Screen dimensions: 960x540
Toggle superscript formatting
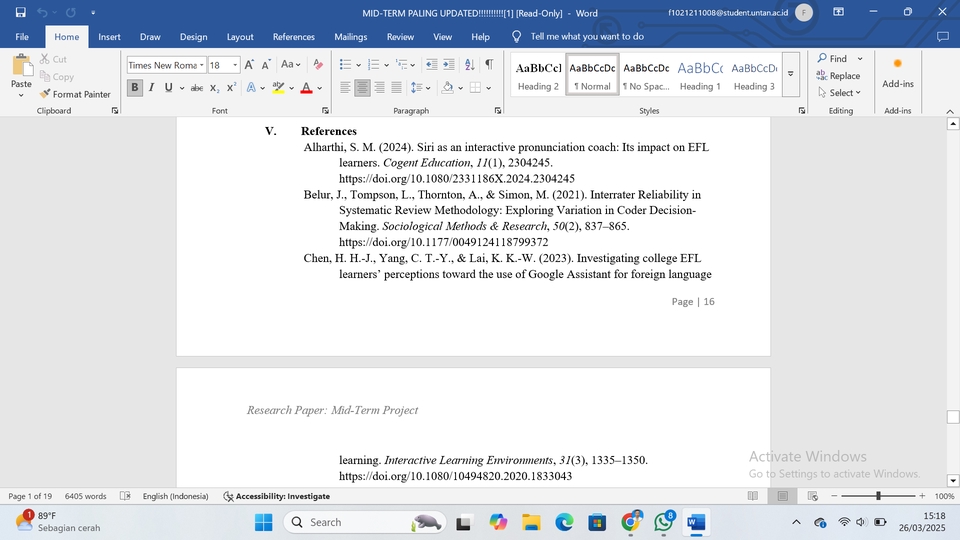231,88
